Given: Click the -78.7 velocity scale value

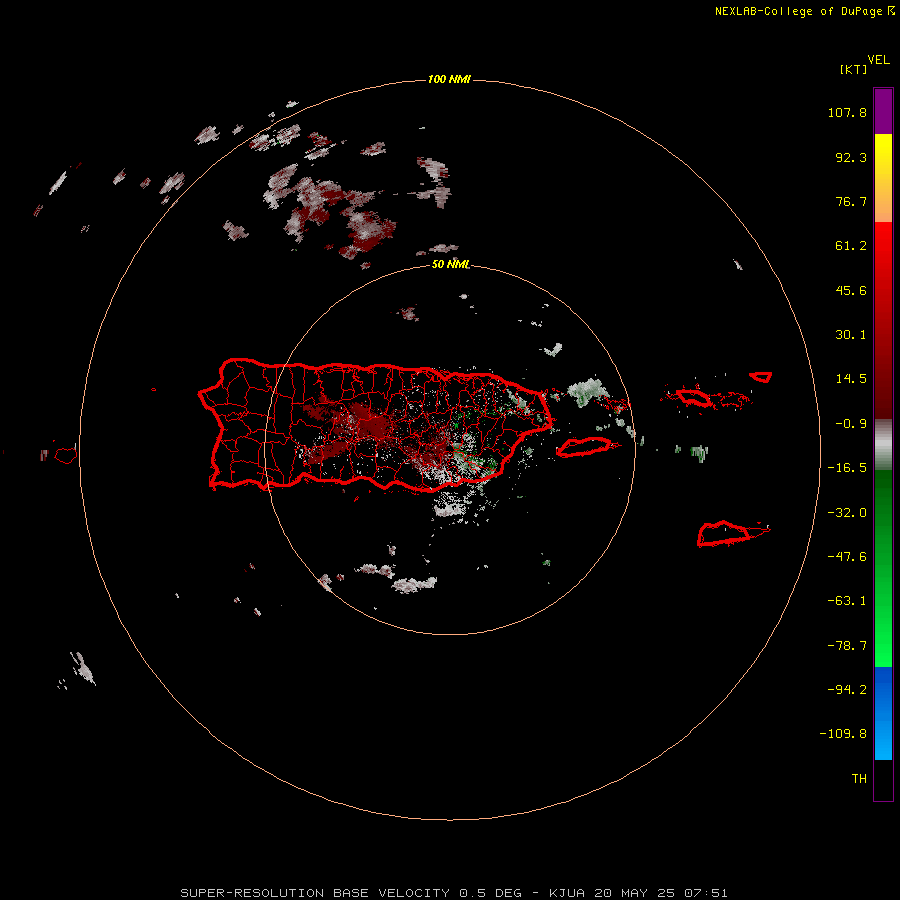Looking at the screenshot, I should pos(847,646).
